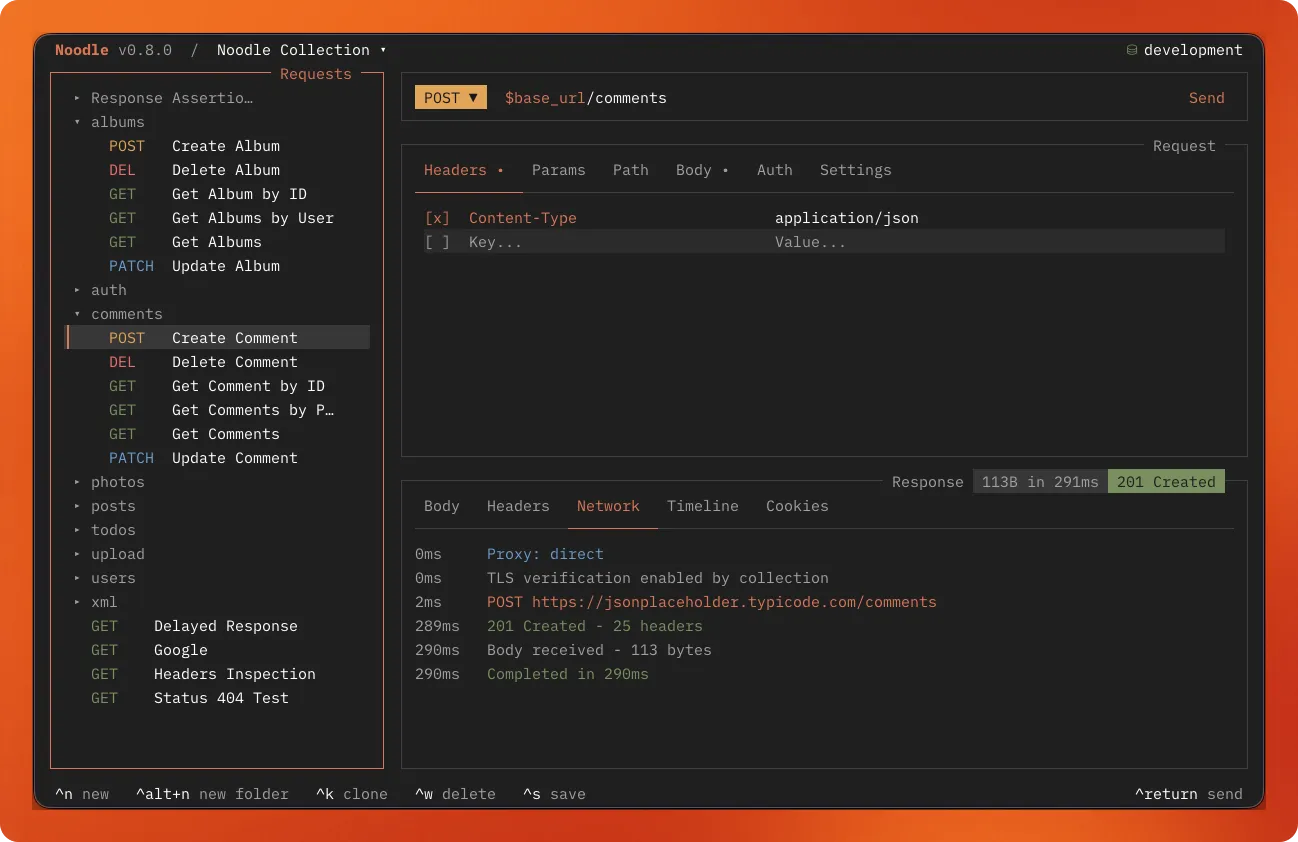Image resolution: width=1298 pixels, height=842 pixels.
Task: Select the Get Album by ID request
Action: (x=218, y=194)
